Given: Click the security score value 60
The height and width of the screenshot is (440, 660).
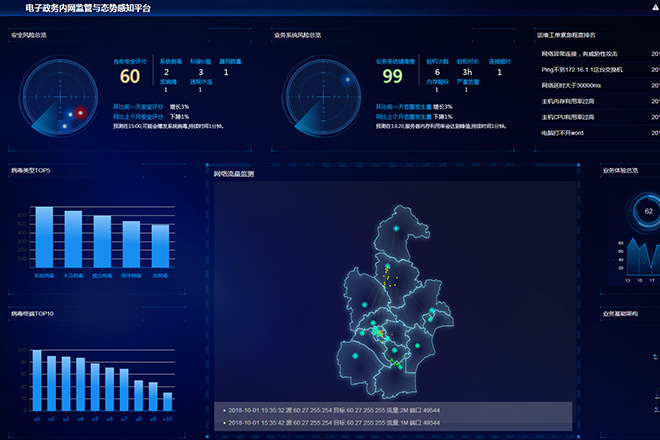Looking at the screenshot, I should [x=129, y=77].
